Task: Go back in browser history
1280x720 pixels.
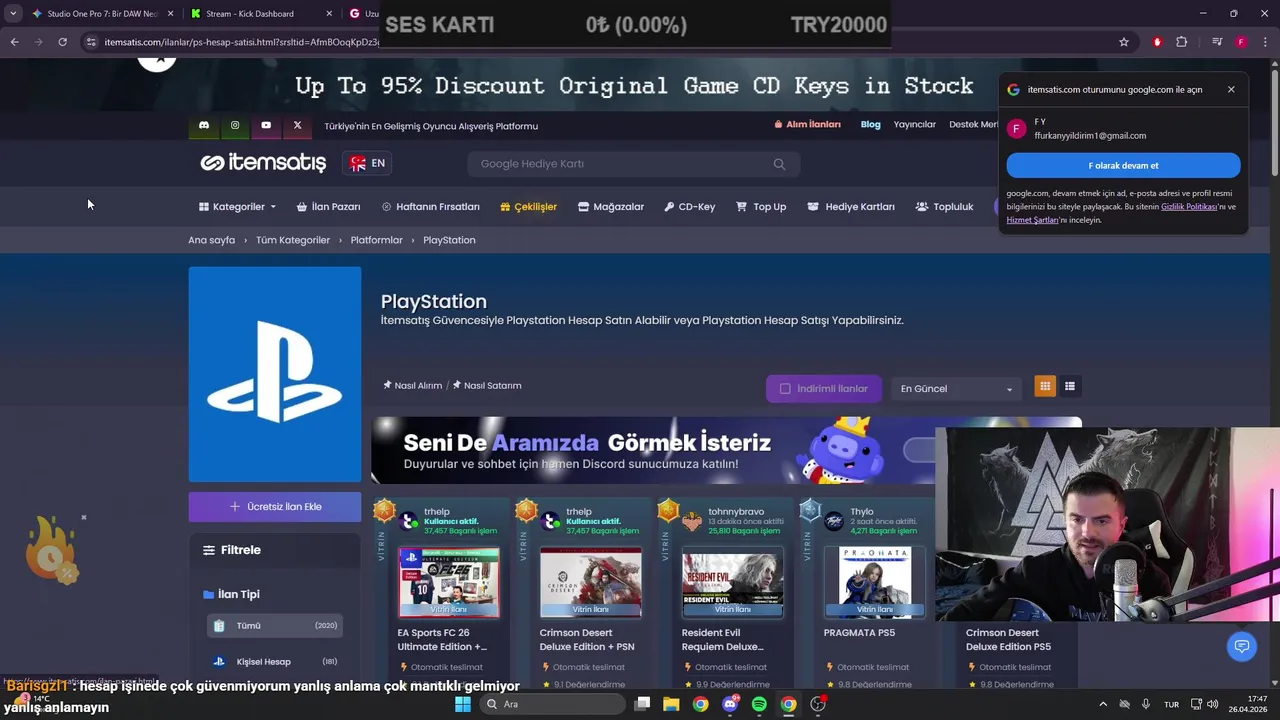Action: [14, 42]
